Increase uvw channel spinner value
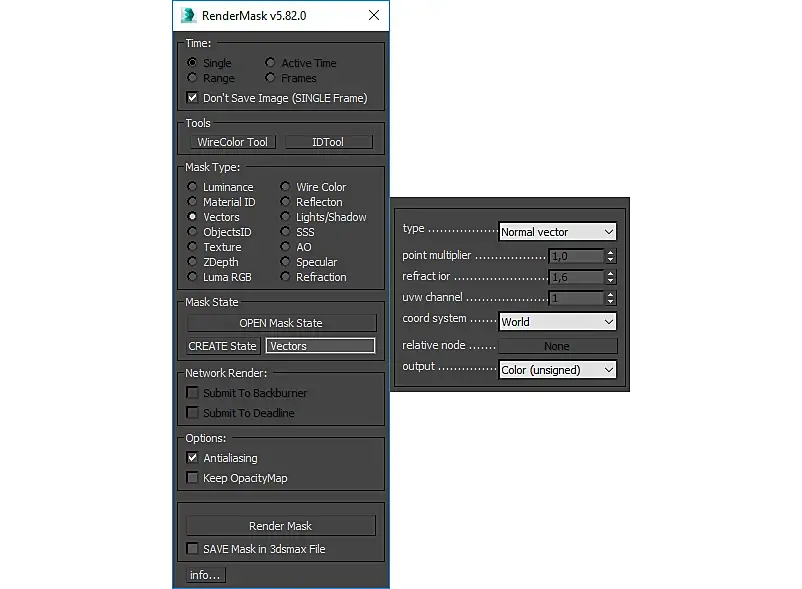The width and height of the screenshot is (802, 589). point(610,294)
